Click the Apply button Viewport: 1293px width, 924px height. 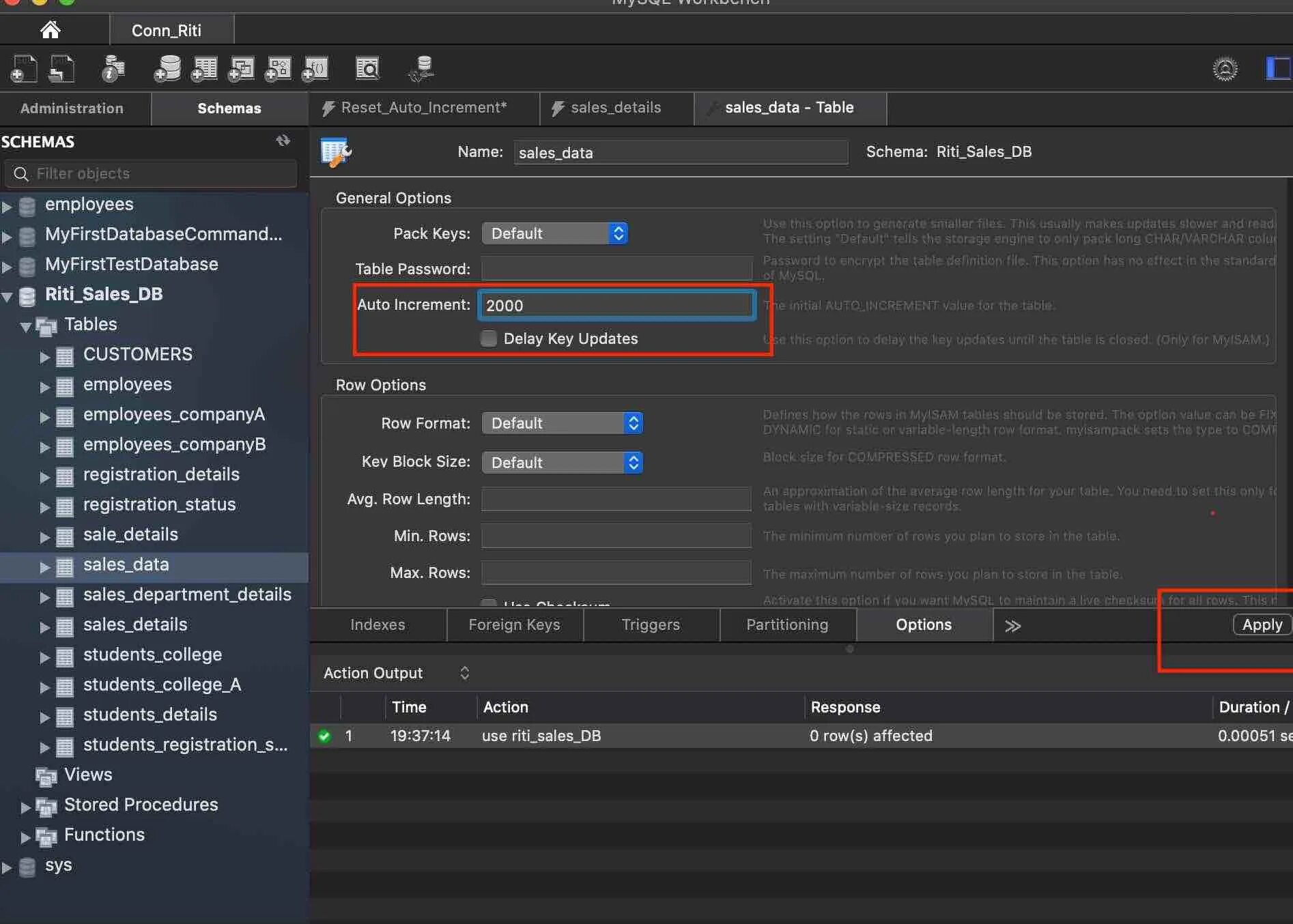pyautogui.click(x=1262, y=624)
